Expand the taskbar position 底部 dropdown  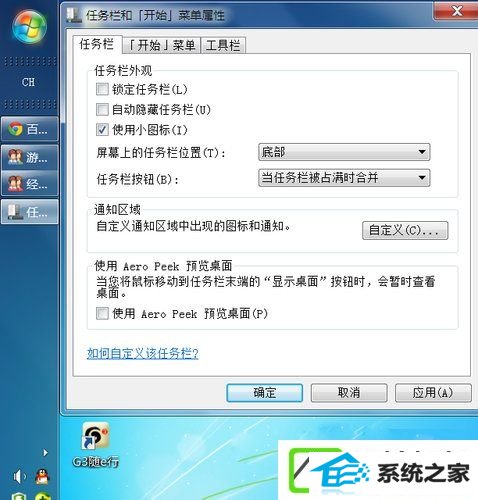pyautogui.click(x=344, y=152)
